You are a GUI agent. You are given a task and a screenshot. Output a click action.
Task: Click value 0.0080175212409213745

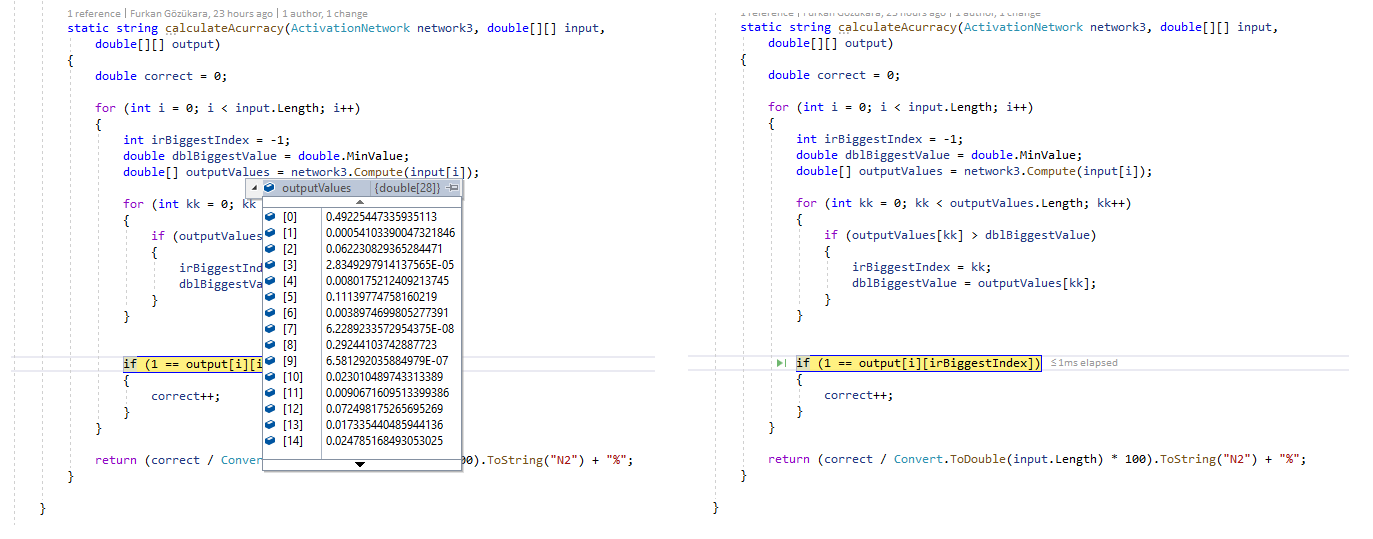tap(388, 281)
